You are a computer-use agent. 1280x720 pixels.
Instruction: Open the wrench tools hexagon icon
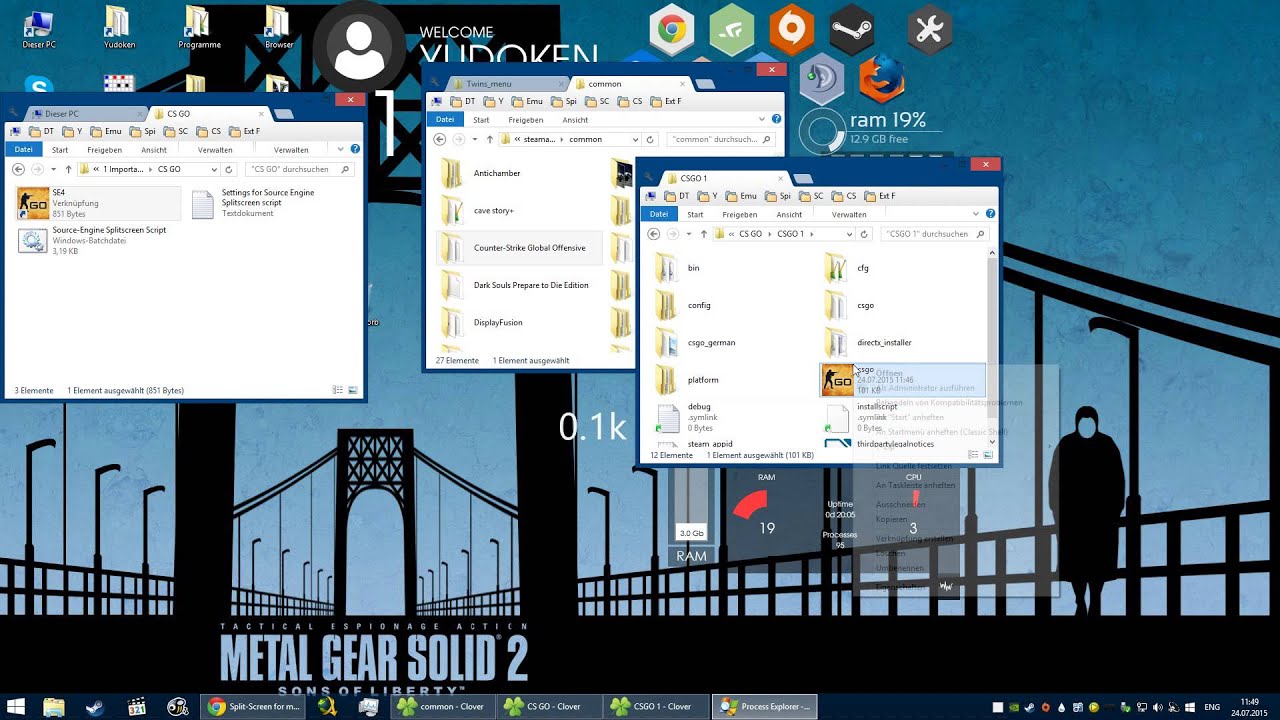click(x=929, y=30)
